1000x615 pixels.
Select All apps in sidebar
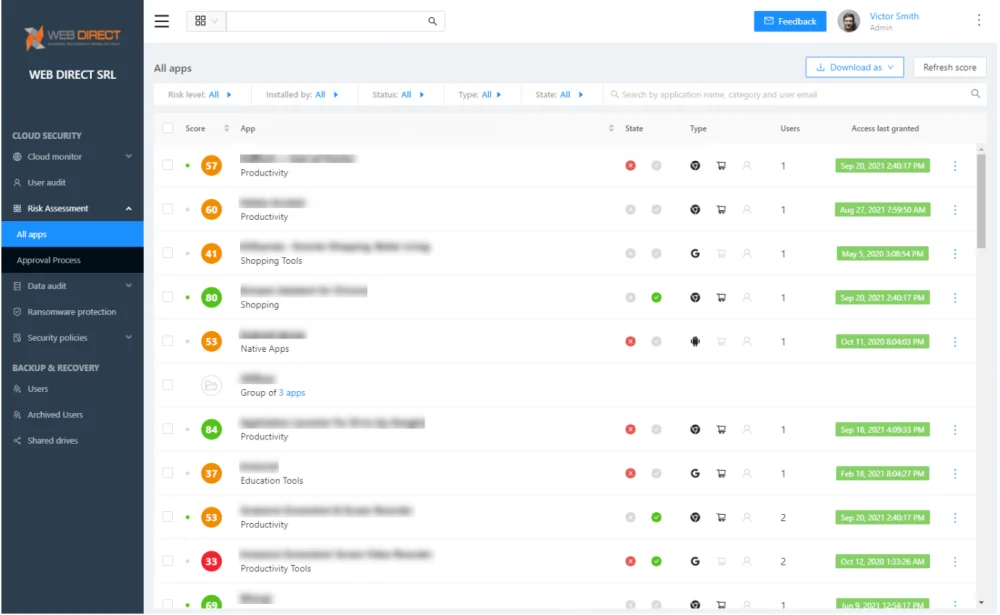tap(72, 234)
